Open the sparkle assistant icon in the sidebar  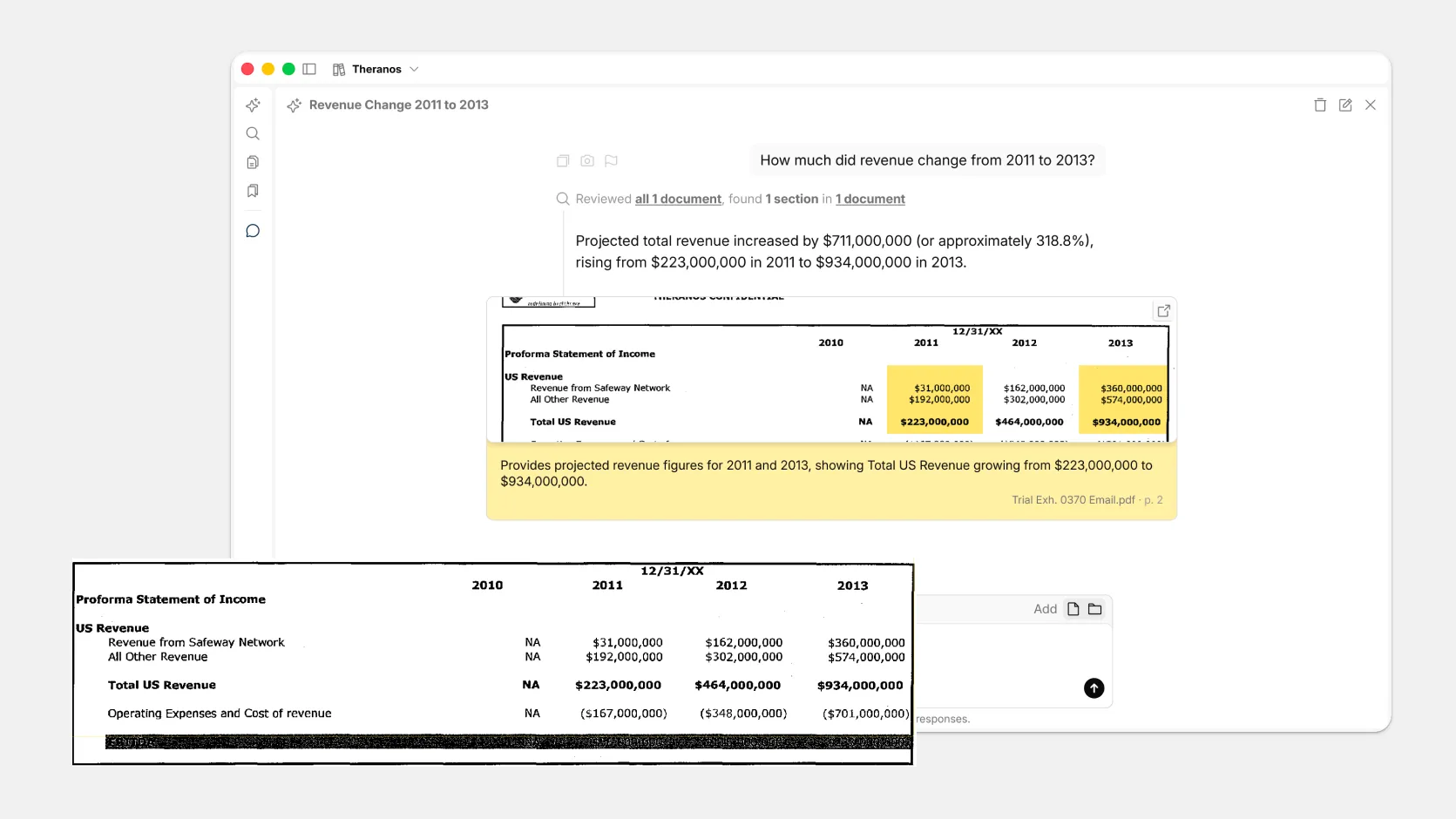(253, 105)
